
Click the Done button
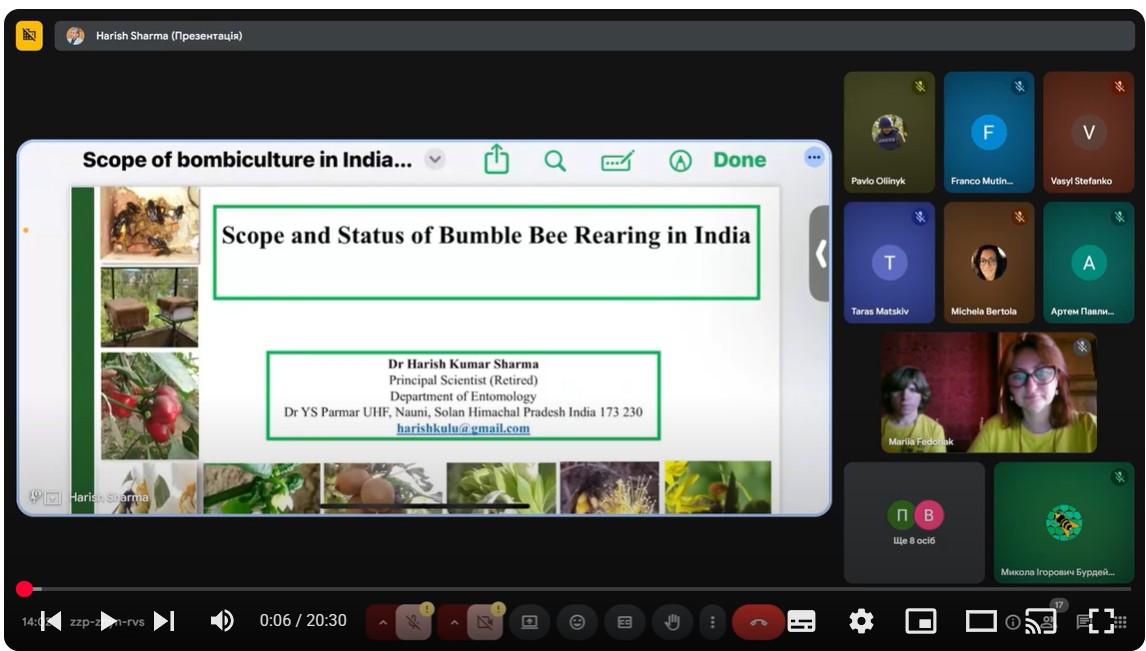pyautogui.click(x=740, y=160)
